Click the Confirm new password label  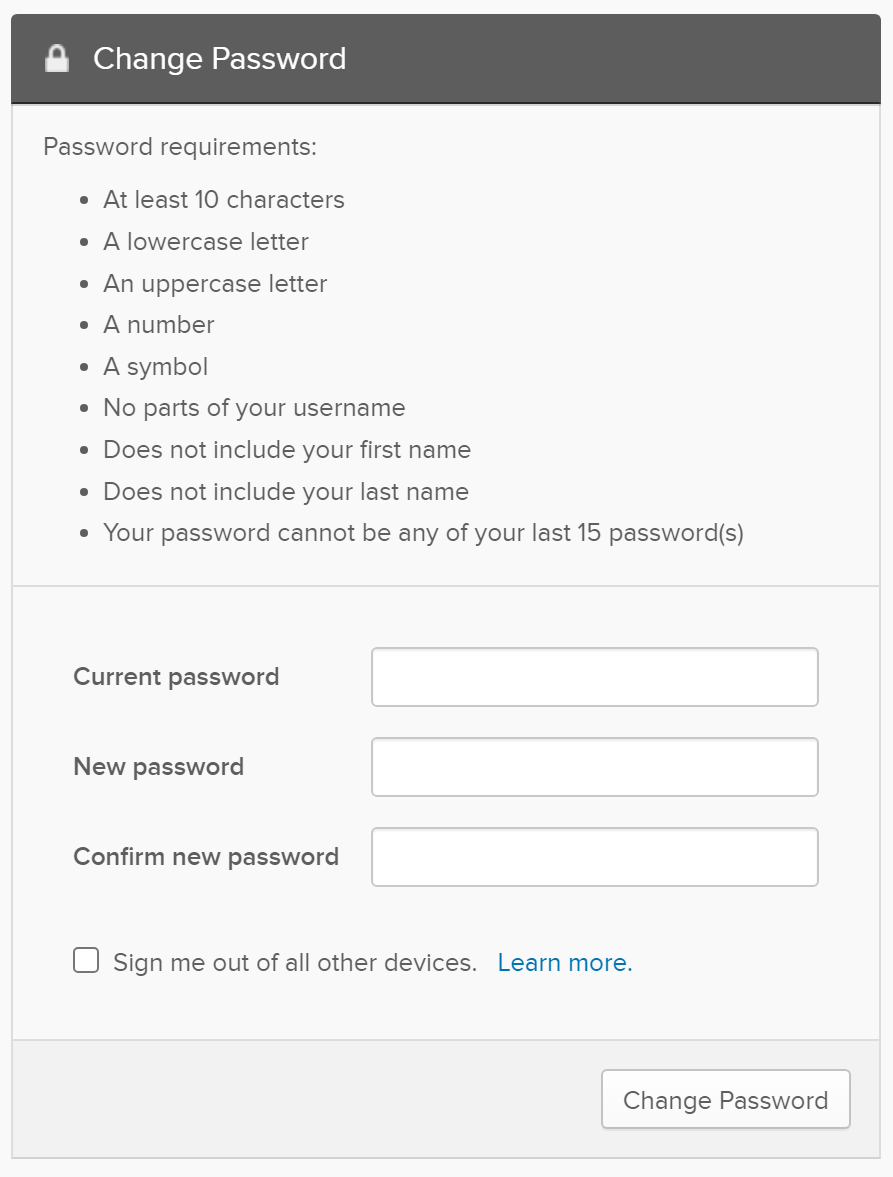click(x=206, y=857)
